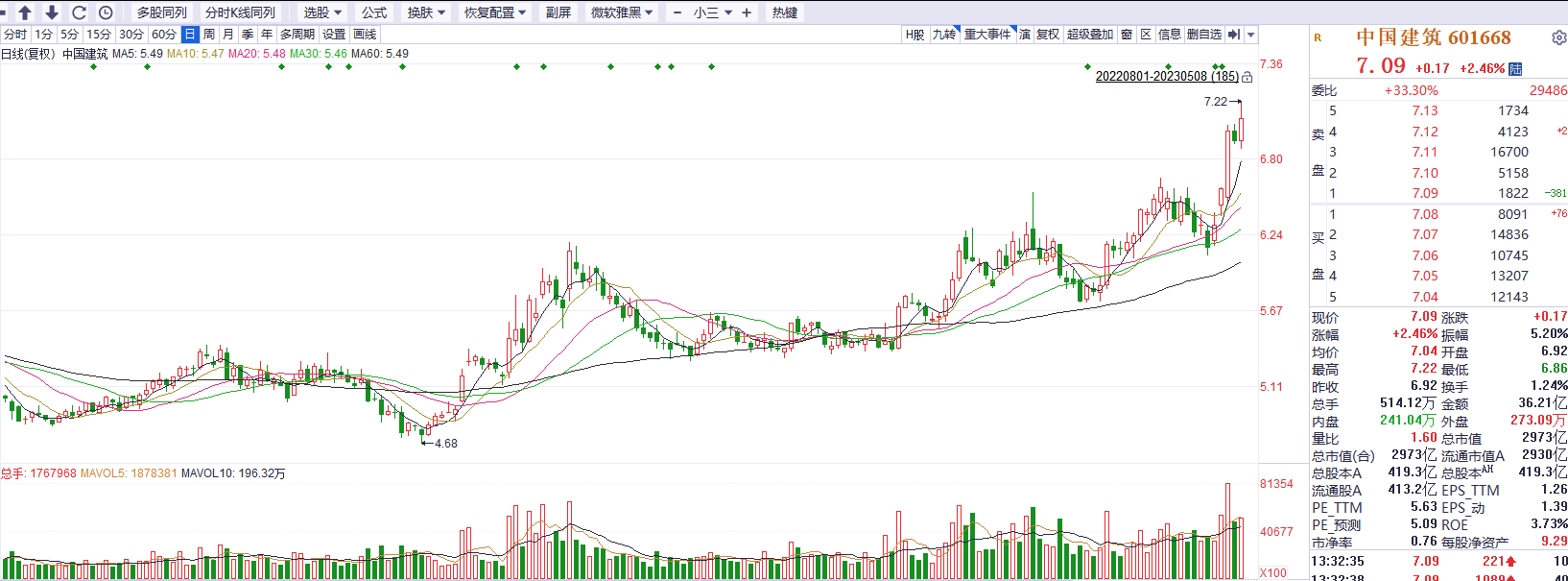The height and width of the screenshot is (581, 1568).
Task: Click the 多股同列 multi-stock button
Action: 161,12
